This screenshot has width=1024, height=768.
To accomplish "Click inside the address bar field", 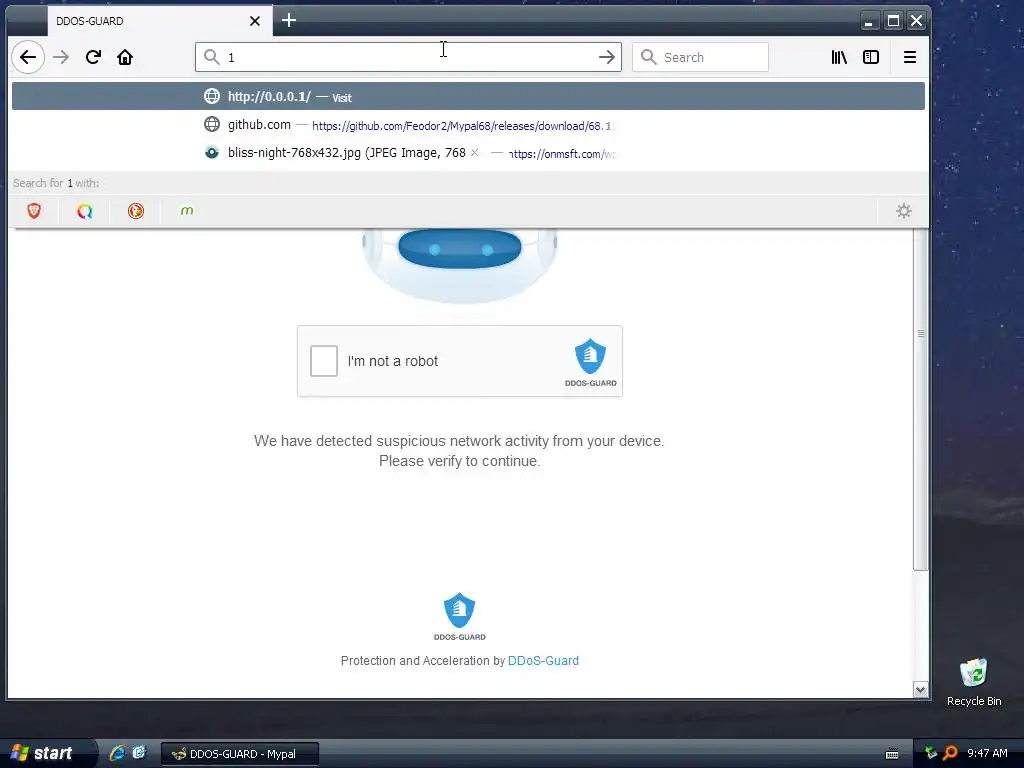I will coord(408,57).
